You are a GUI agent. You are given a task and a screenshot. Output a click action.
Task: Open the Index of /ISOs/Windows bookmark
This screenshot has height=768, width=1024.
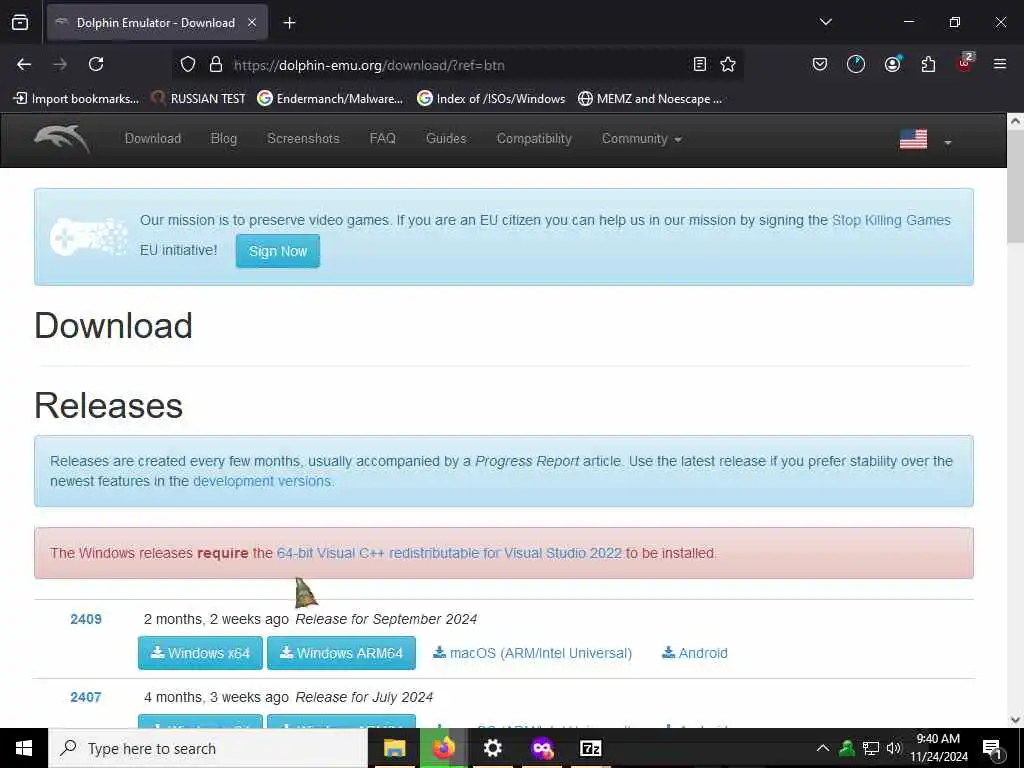click(491, 99)
